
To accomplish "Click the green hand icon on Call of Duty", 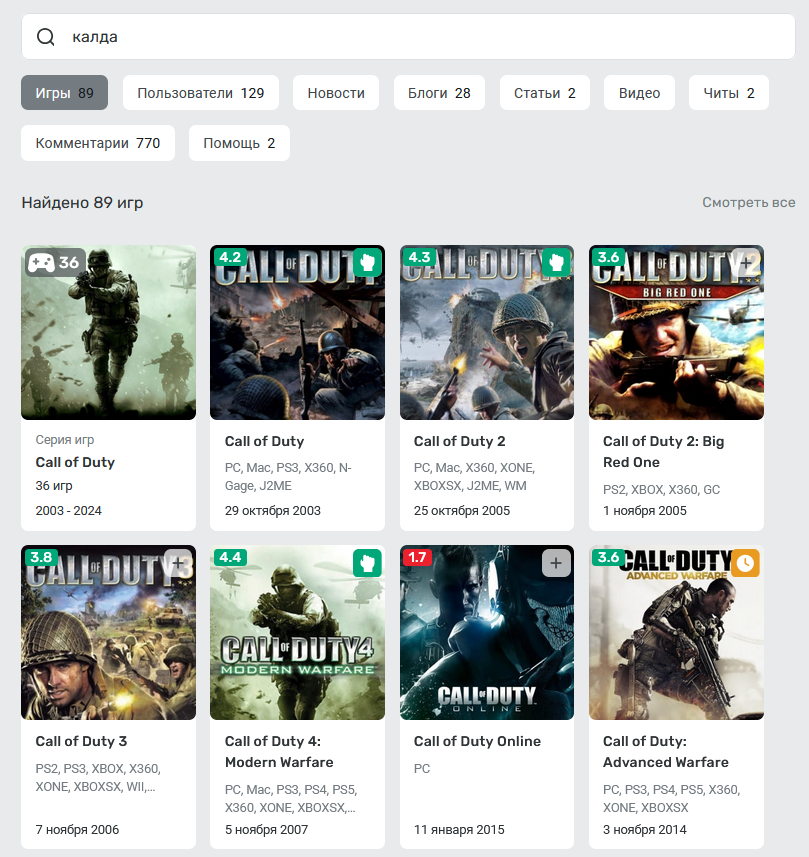I will 367,263.
